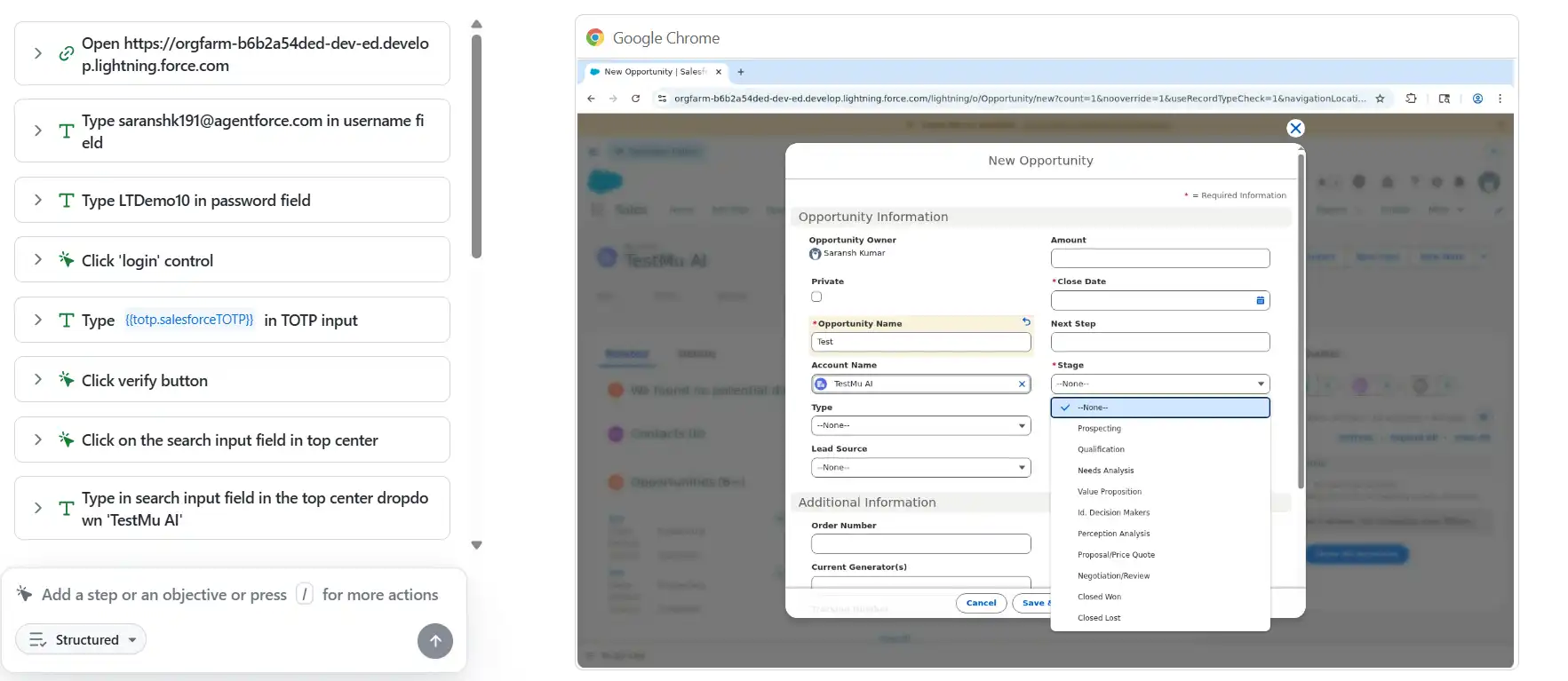The image size is (1568, 681).
Task: Open the Stage dropdown
Action: (1160, 384)
